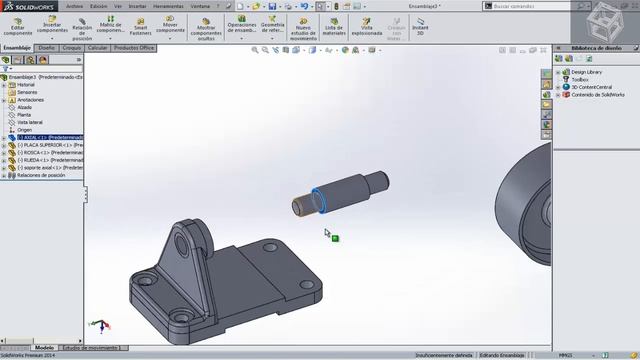Create Nuevo estudio de movimiento
The width and height of the screenshot is (640, 360).
coord(303,29)
